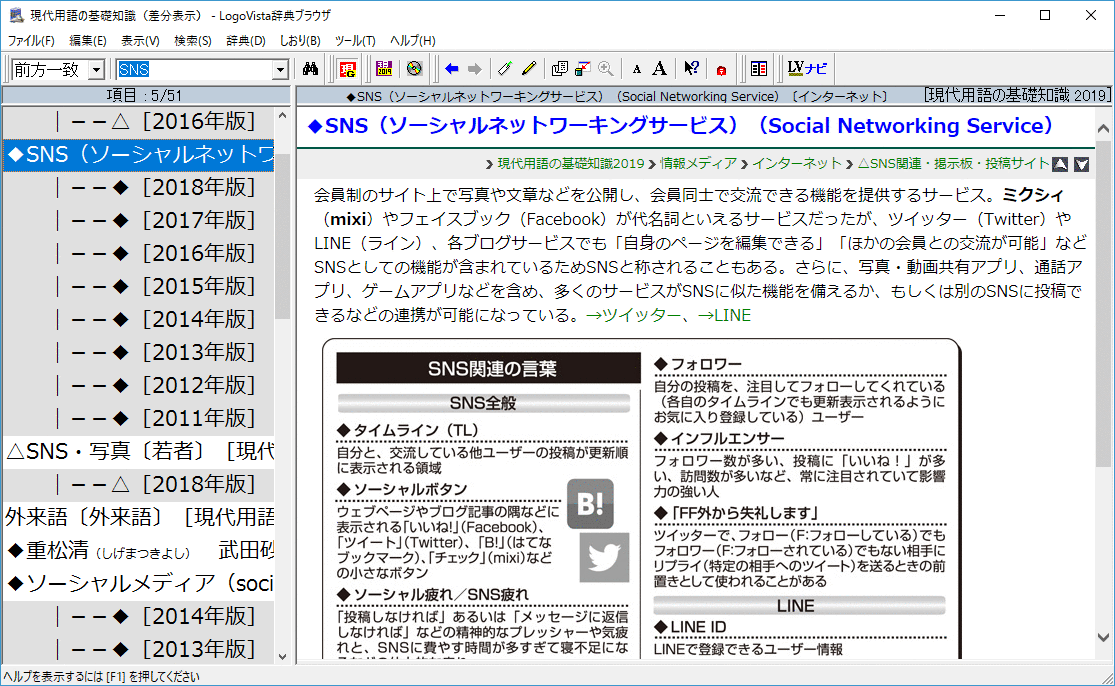Select the yellow highlighter marker tool

pyautogui.click(x=529, y=69)
